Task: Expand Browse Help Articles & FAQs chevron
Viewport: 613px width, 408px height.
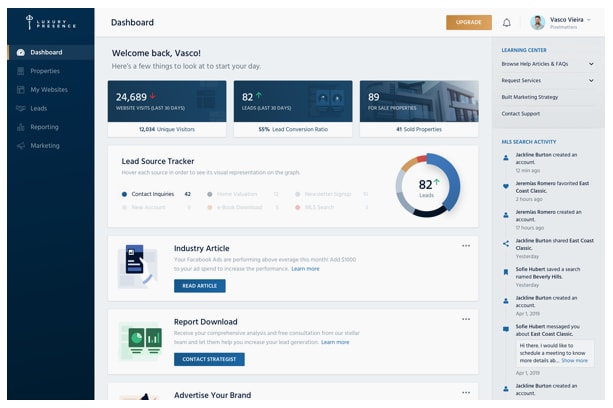Action: click(591, 64)
